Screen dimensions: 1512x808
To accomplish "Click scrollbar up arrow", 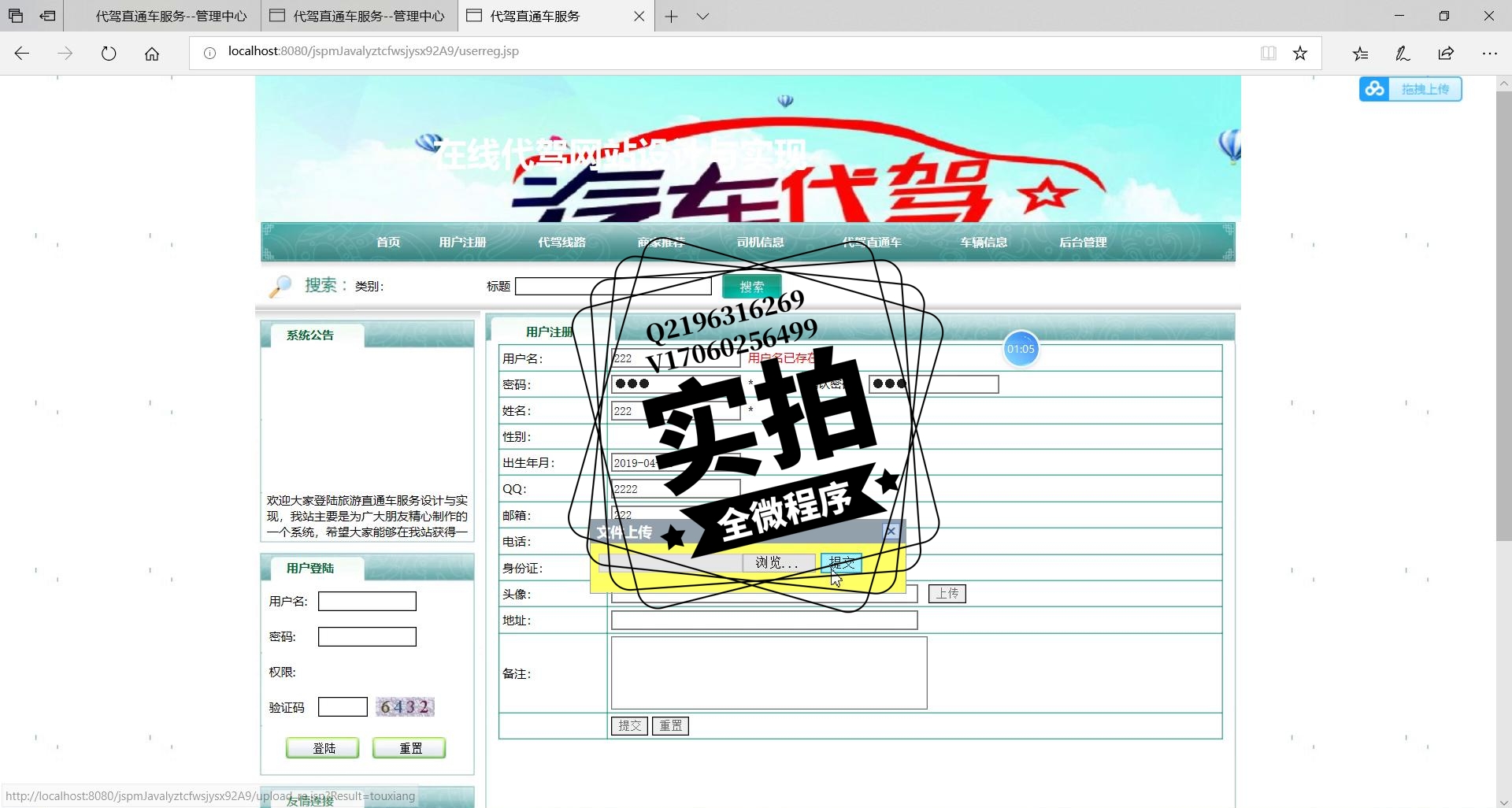I will (x=1503, y=83).
